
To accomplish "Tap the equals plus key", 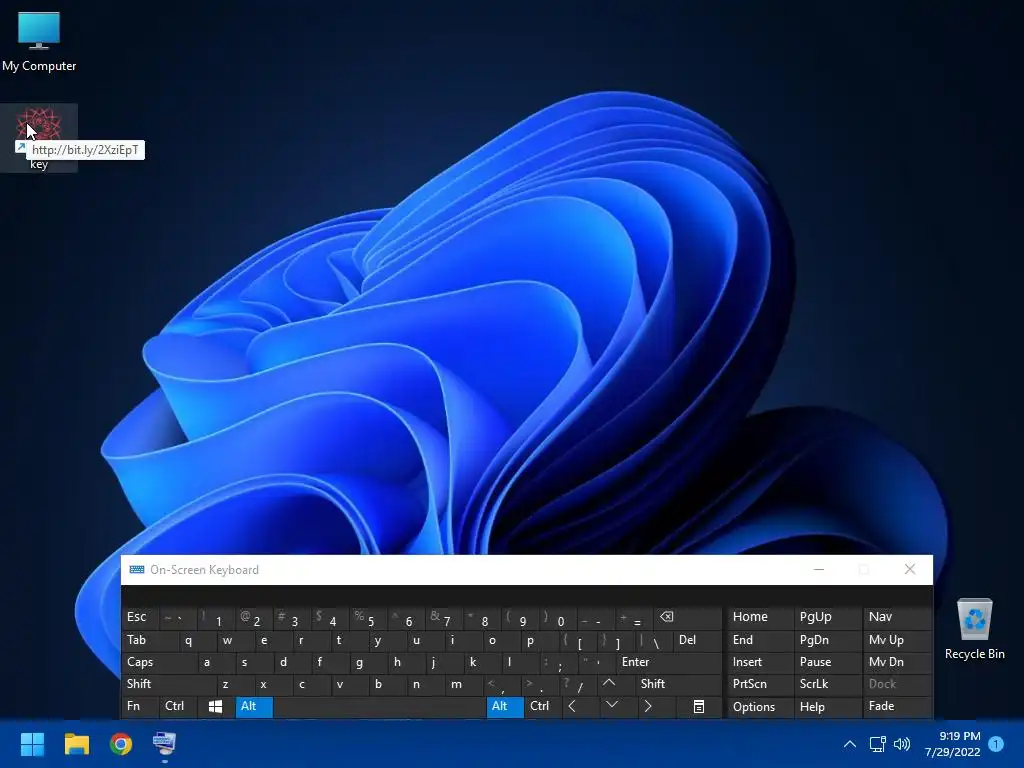I will click(x=635, y=617).
